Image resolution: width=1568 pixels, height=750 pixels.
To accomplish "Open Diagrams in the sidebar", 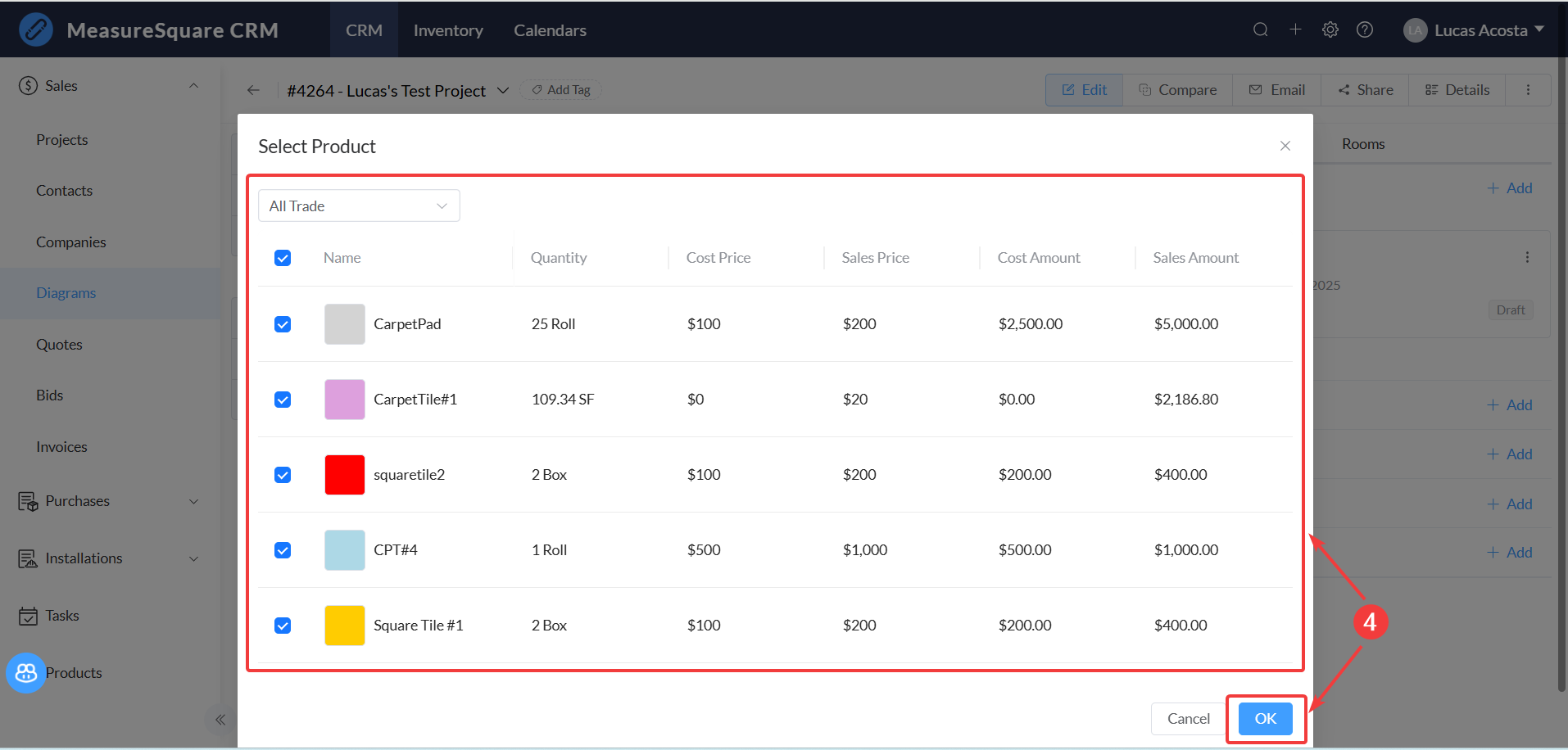I will coord(66,293).
